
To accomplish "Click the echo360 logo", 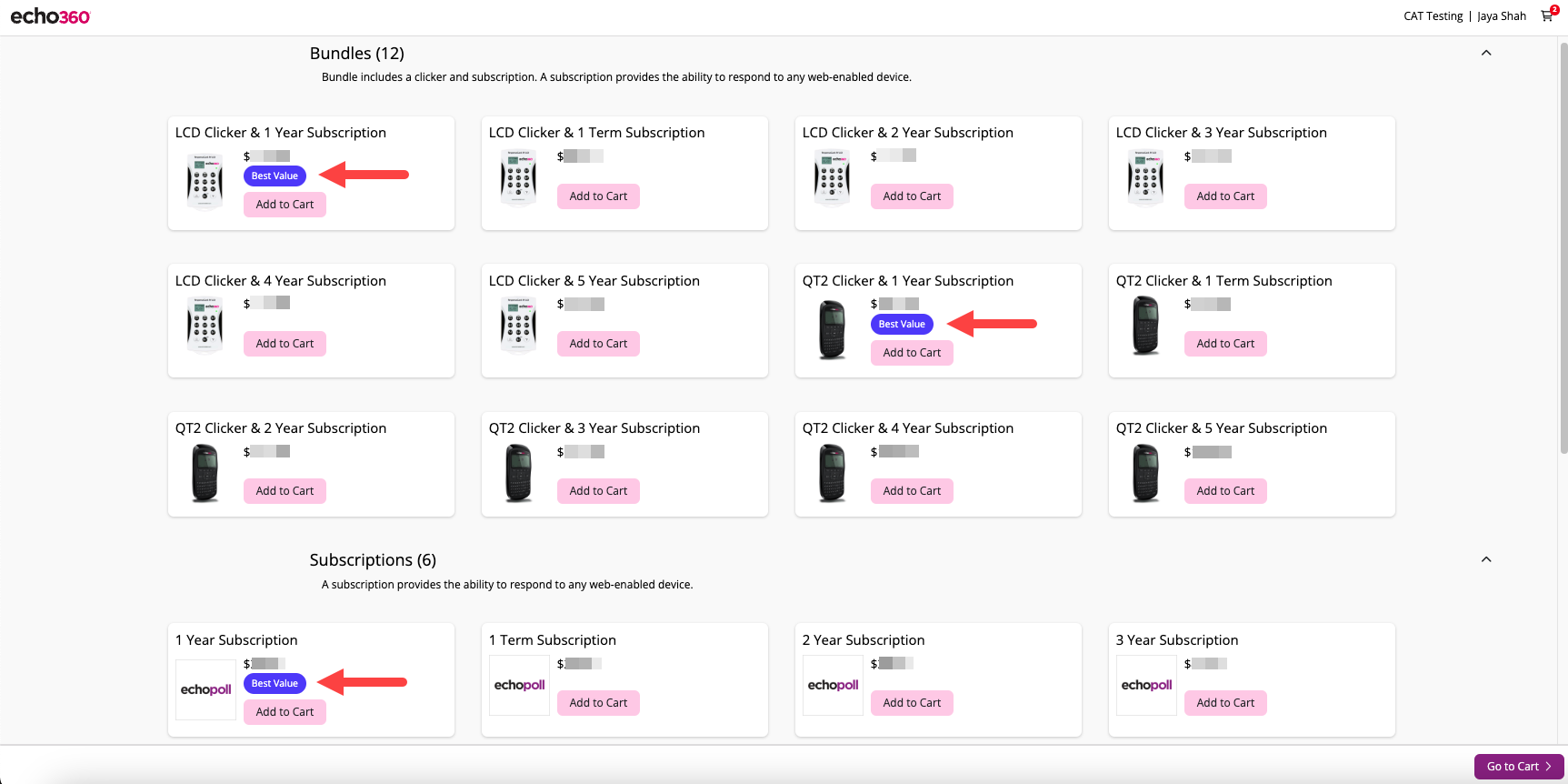I will [50, 16].
